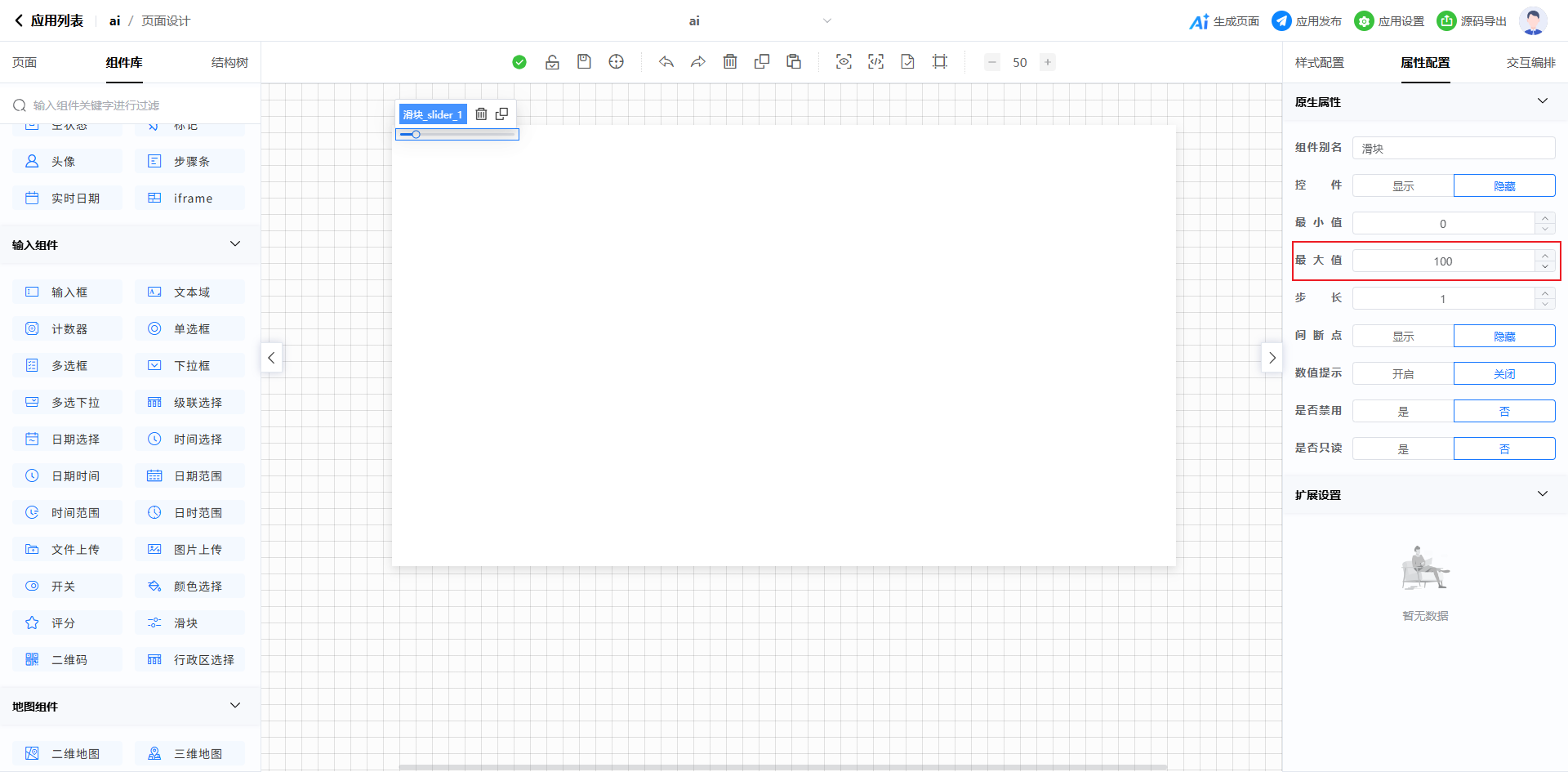Click the save disk icon
This screenshot has width=1568, height=772.
pos(584,62)
